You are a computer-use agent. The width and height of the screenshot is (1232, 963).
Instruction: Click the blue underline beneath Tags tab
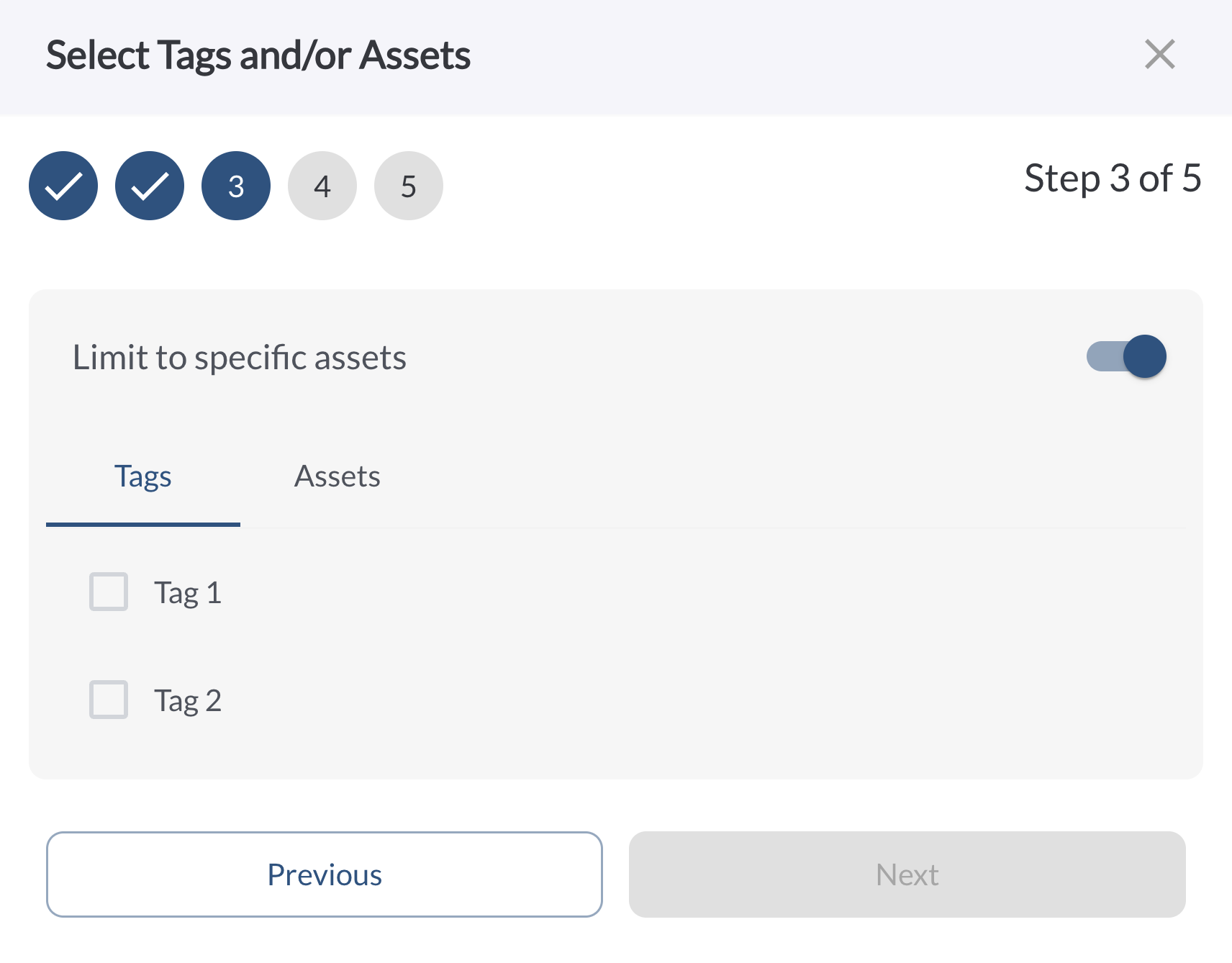tap(143, 525)
